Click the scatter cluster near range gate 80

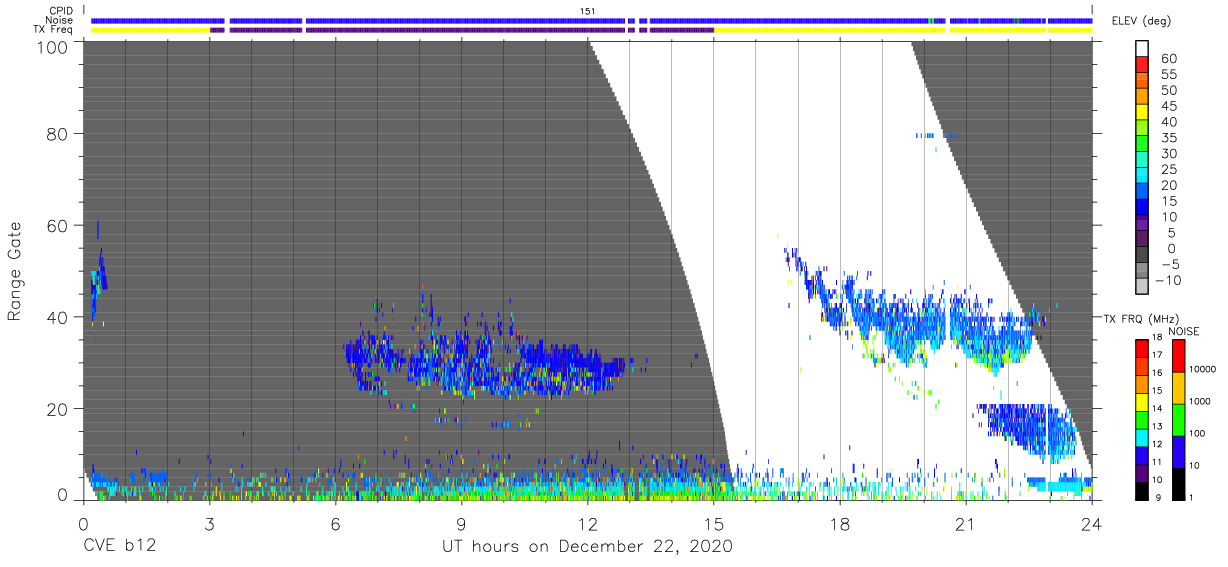pos(936,135)
